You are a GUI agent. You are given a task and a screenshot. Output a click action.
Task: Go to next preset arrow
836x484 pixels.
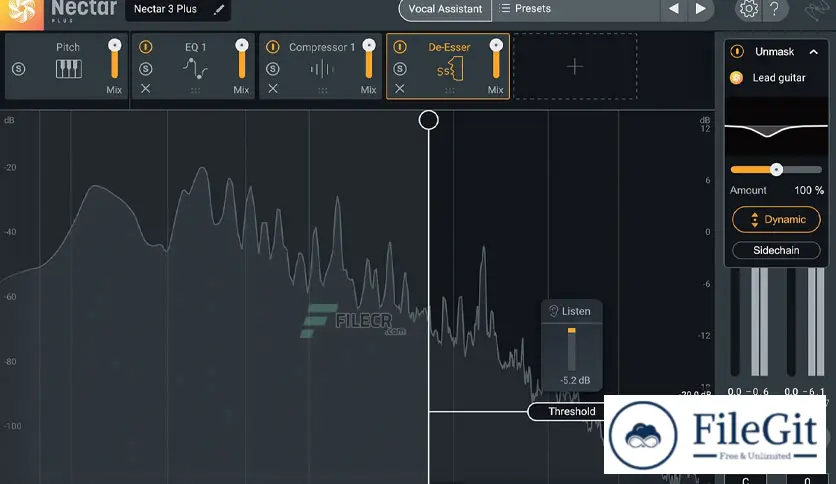701,9
